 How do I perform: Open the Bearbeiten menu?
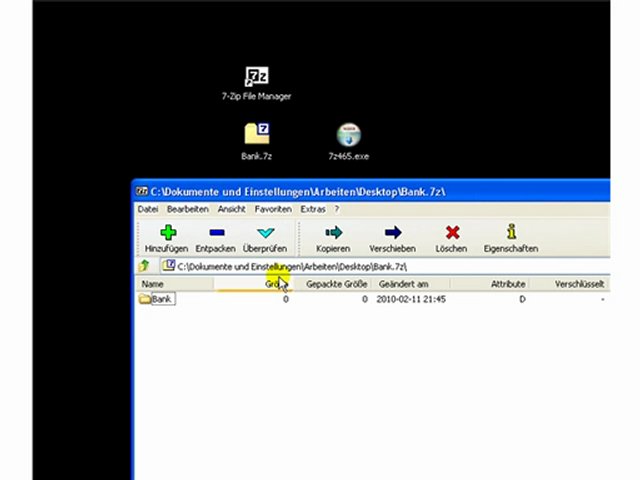[x=187, y=209]
